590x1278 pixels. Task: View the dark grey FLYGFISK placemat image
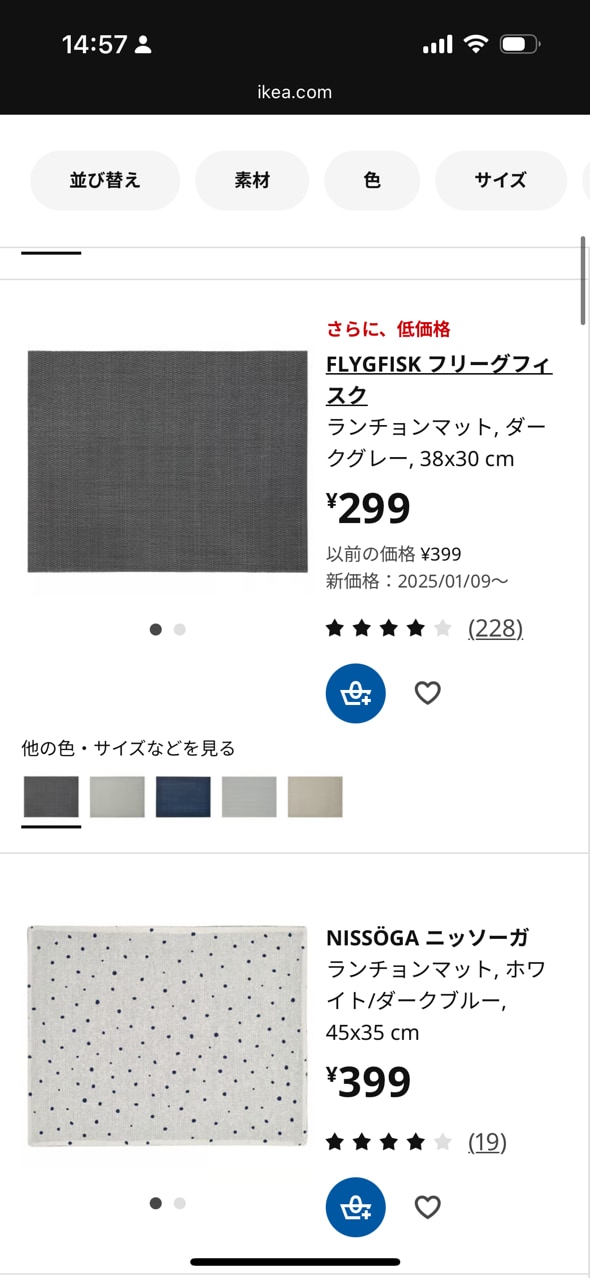coord(168,461)
